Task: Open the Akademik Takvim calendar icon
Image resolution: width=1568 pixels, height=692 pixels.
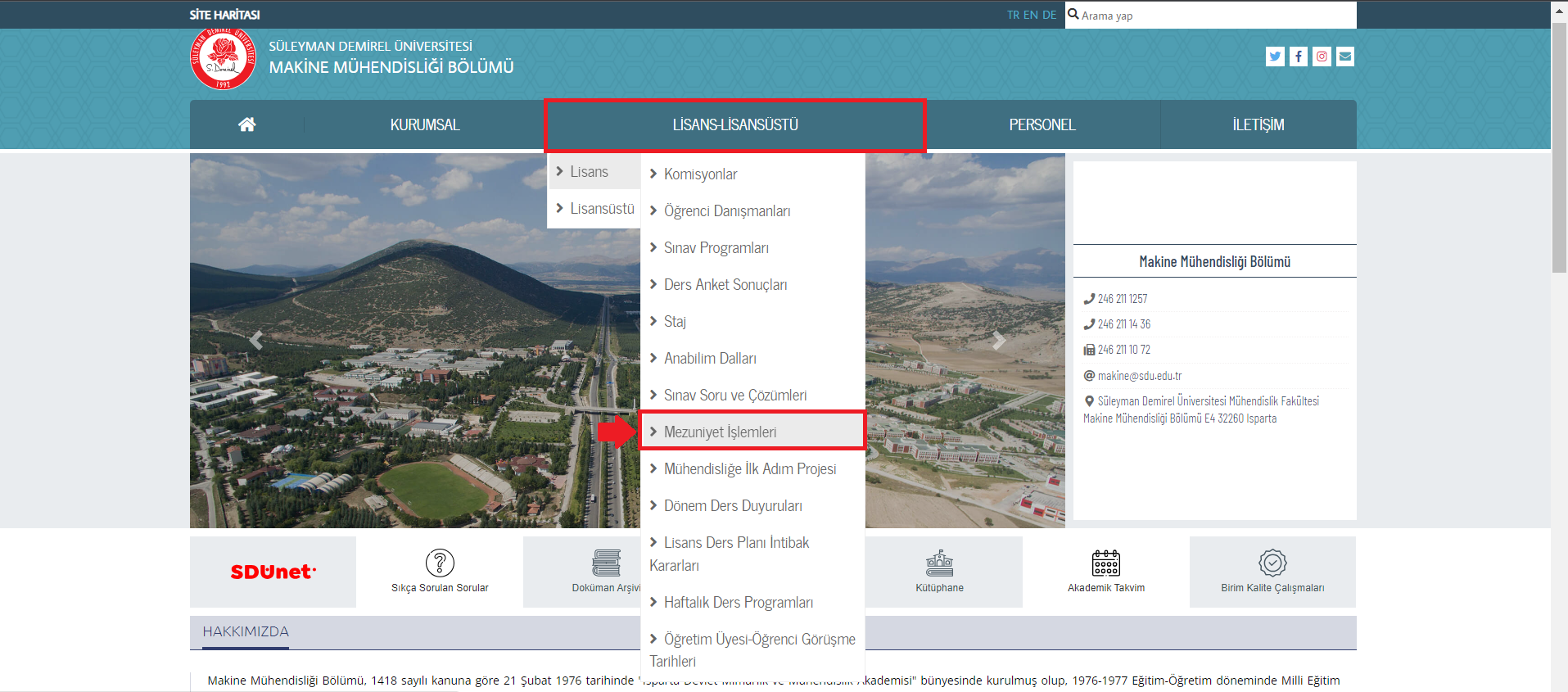Action: (1105, 563)
